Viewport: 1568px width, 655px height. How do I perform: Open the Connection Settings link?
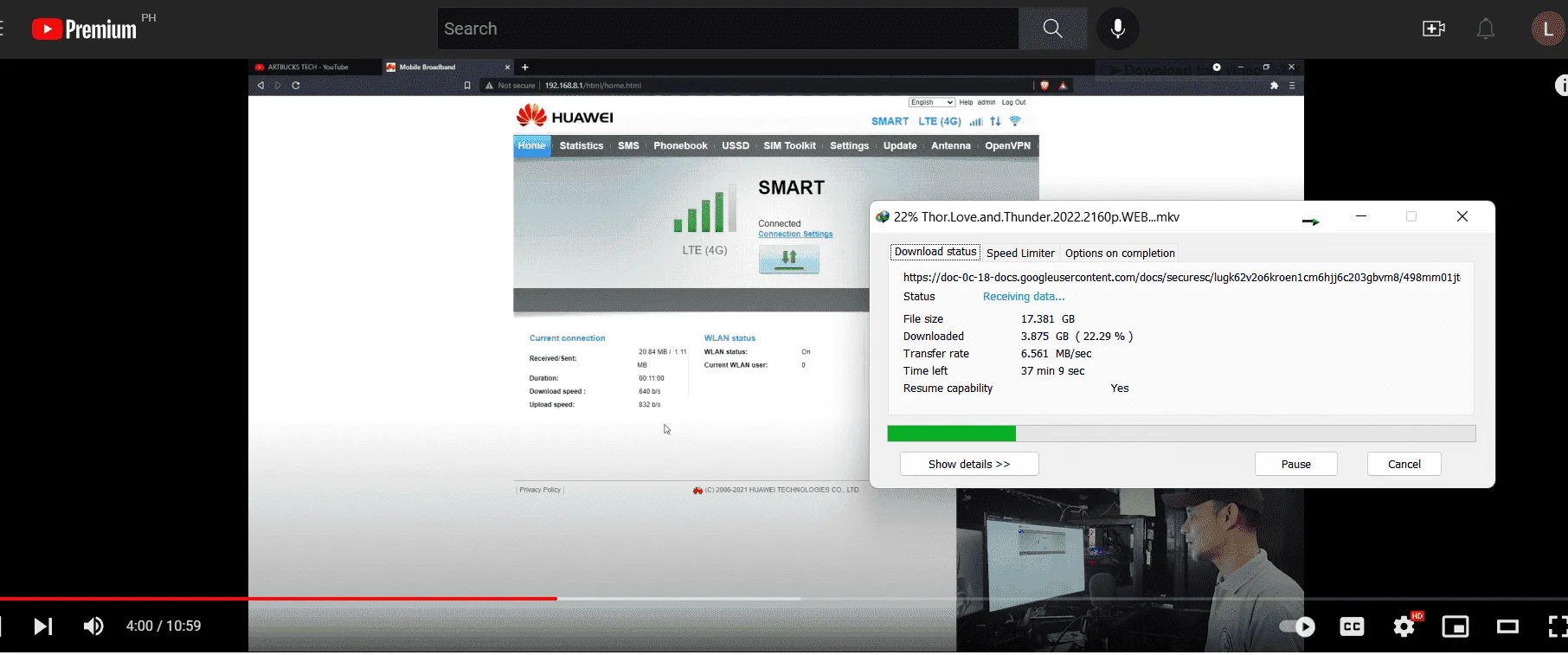[x=795, y=234]
